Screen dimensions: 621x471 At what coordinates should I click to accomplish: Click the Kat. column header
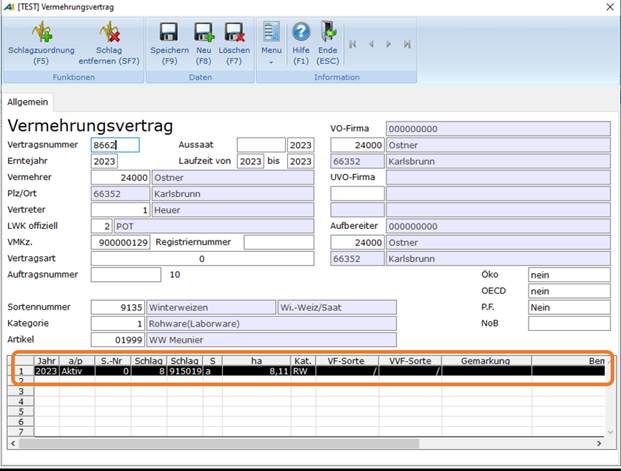coord(303,361)
